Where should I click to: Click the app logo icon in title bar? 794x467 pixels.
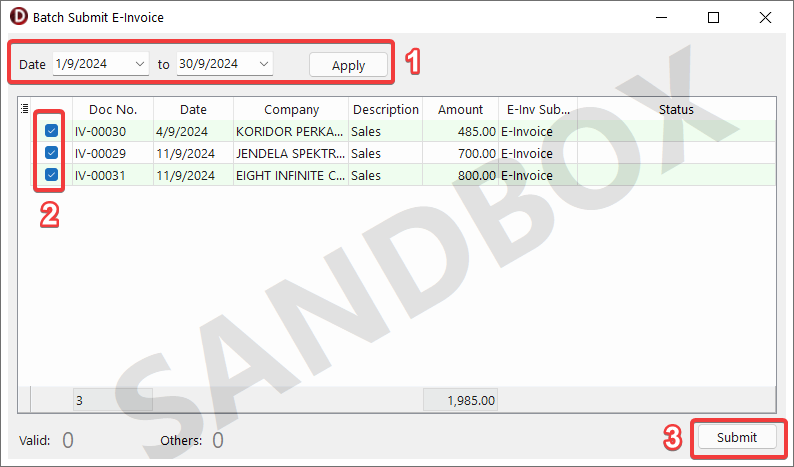click(x=18, y=17)
